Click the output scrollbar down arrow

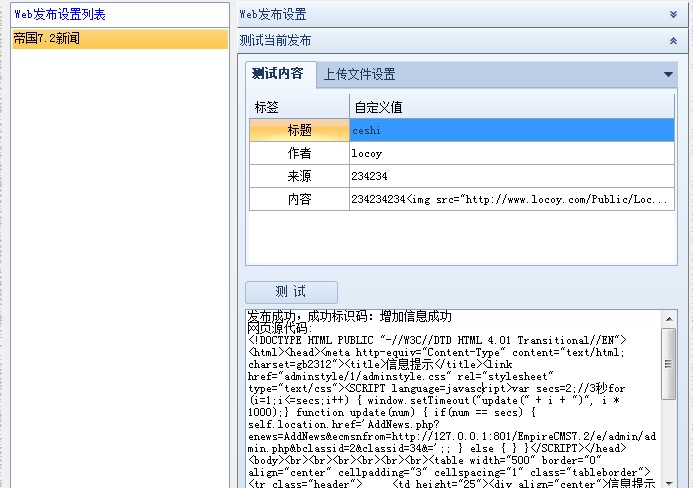(x=669, y=483)
